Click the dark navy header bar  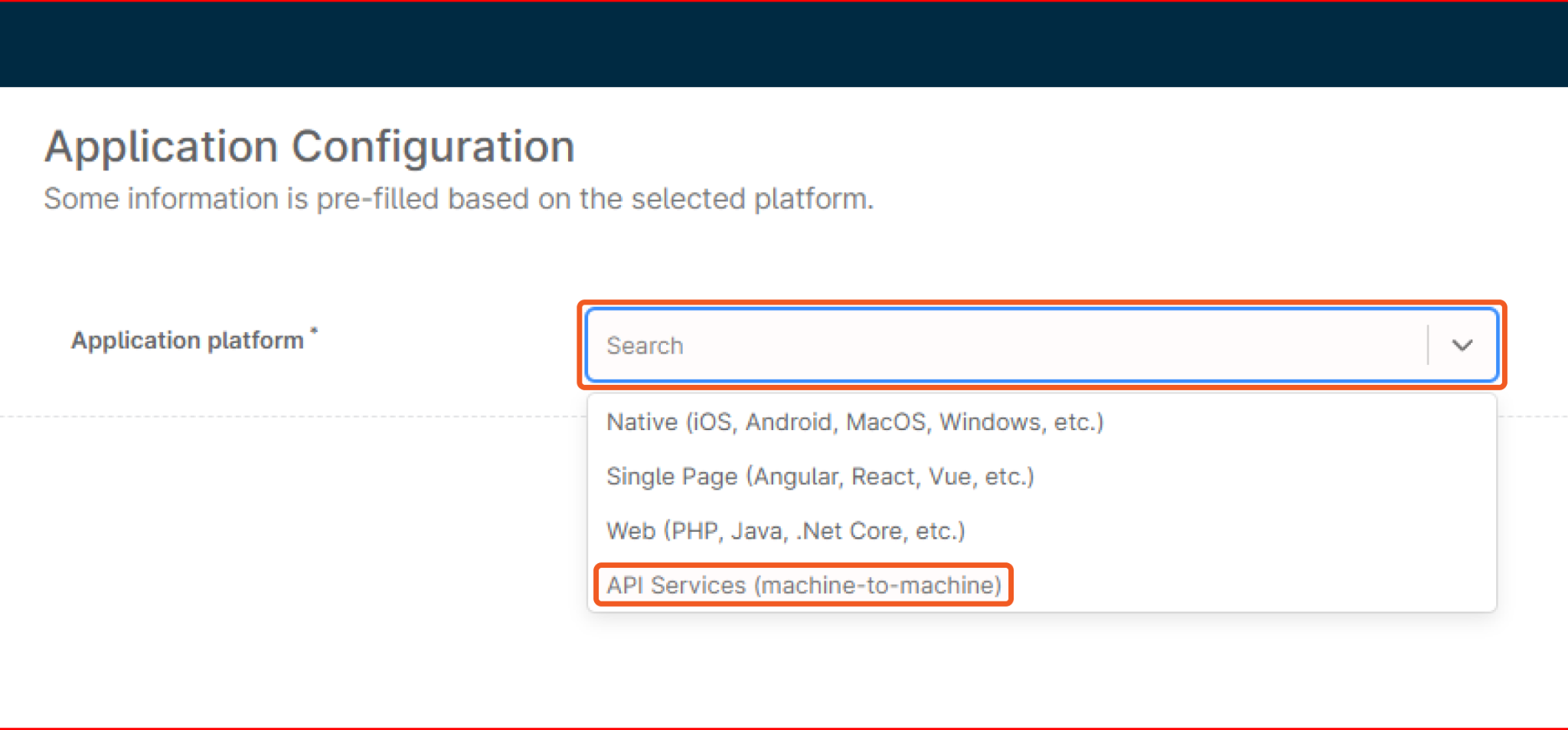point(784,44)
